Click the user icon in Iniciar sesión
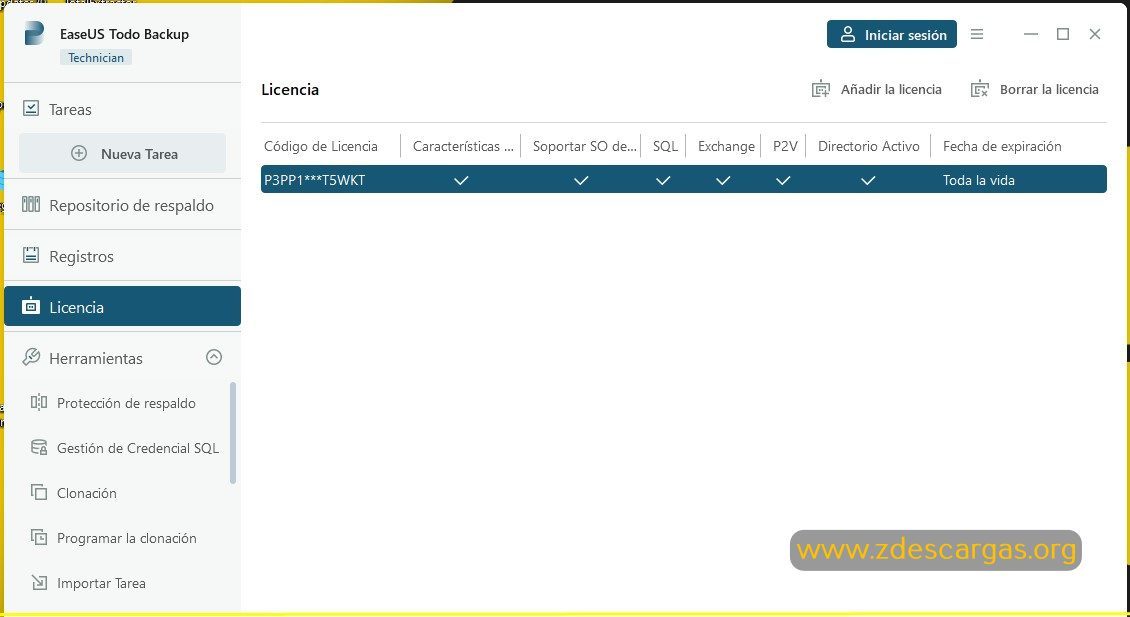 pyautogui.click(x=848, y=34)
